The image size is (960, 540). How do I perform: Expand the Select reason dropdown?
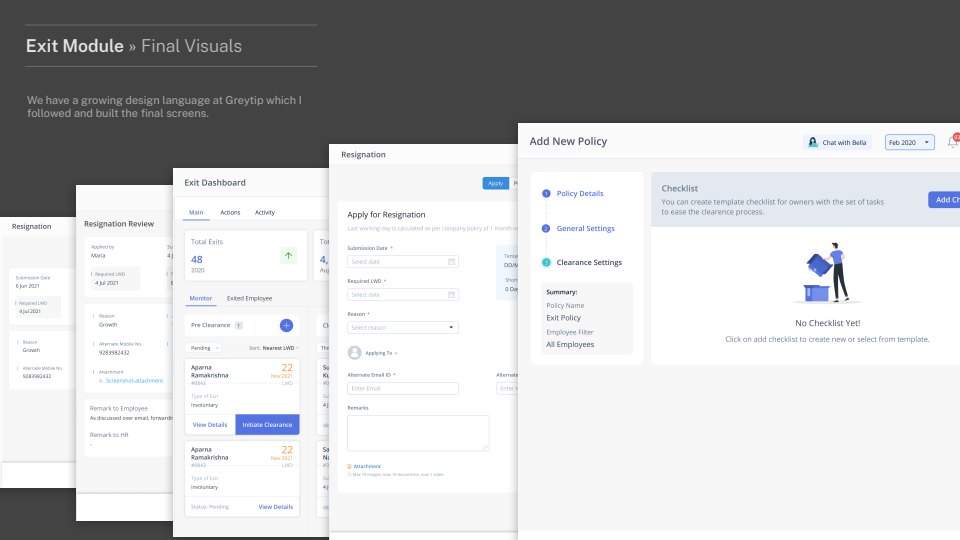(x=403, y=327)
